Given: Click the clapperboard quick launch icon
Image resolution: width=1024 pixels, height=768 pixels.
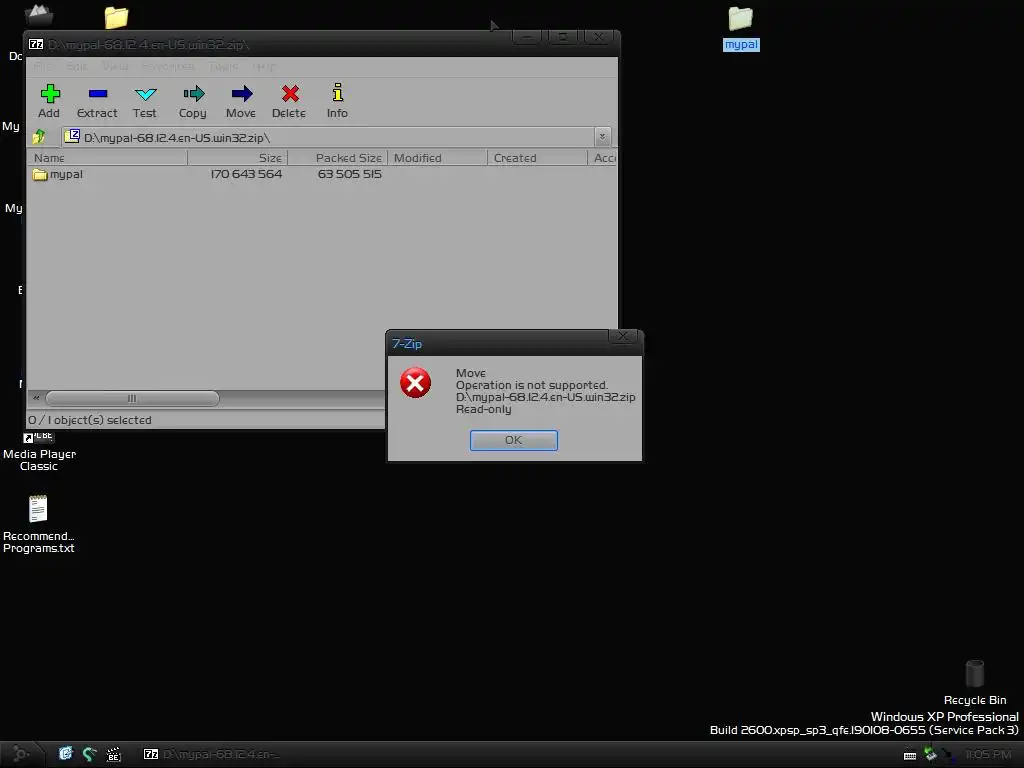Looking at the screenshot, I should tap(114, 754).
